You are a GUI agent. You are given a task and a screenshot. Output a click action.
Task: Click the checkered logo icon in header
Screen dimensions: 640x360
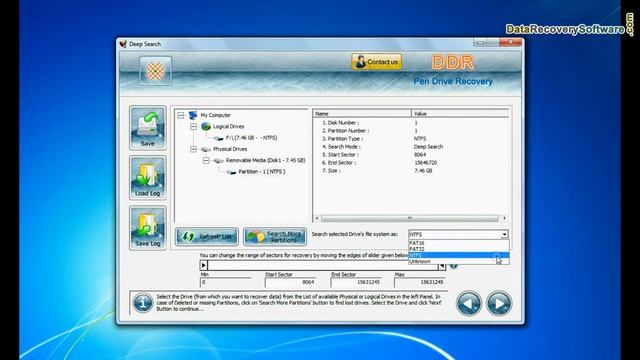coord(155,71)
